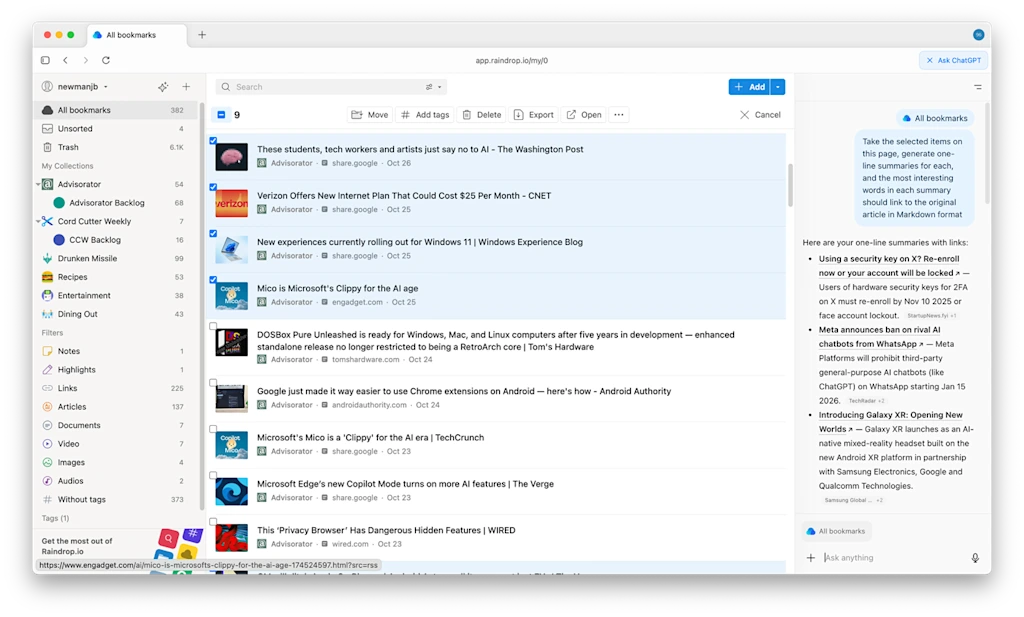Click the sparkle AI icon above the sidebar
This screenshot has width=1024, height=617.
click(163, 86)
